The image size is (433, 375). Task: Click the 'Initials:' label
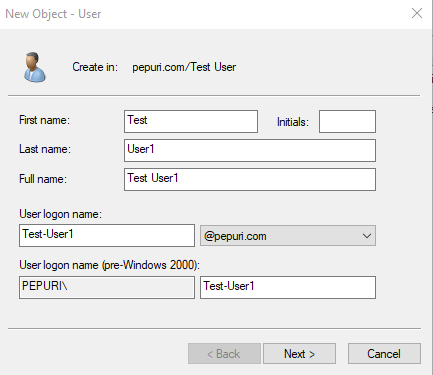click(x=293, y=122)
